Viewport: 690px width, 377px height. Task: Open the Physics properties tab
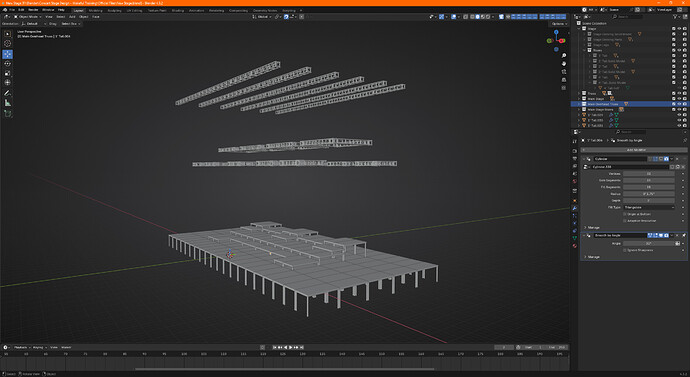click(x=575, y=223)
